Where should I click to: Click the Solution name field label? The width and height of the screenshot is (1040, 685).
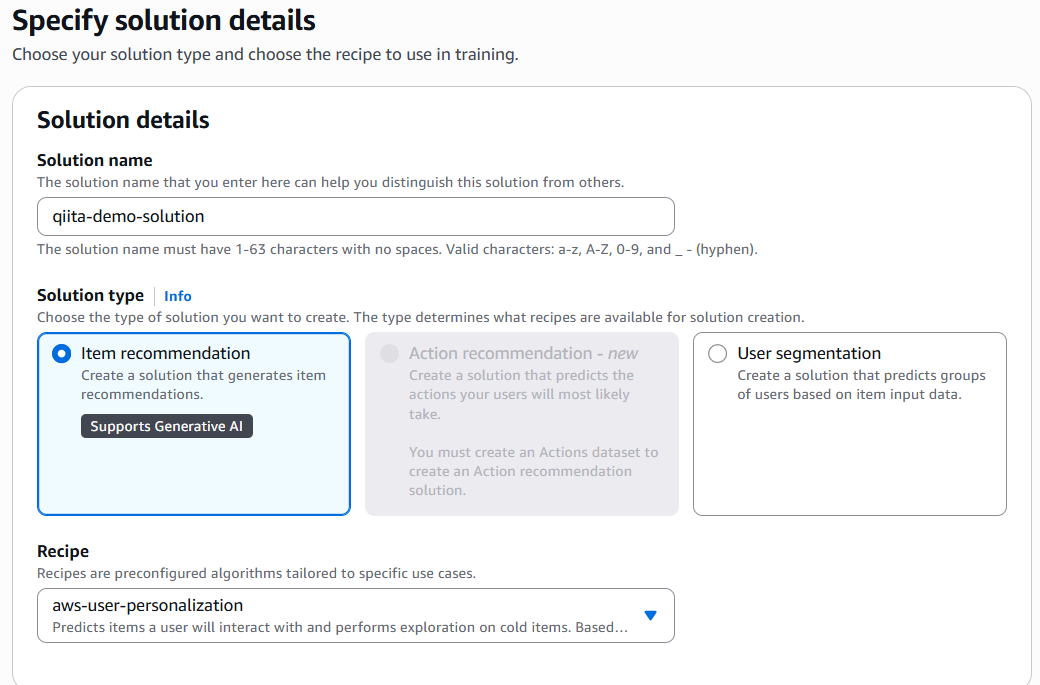[x=95, y=160]
